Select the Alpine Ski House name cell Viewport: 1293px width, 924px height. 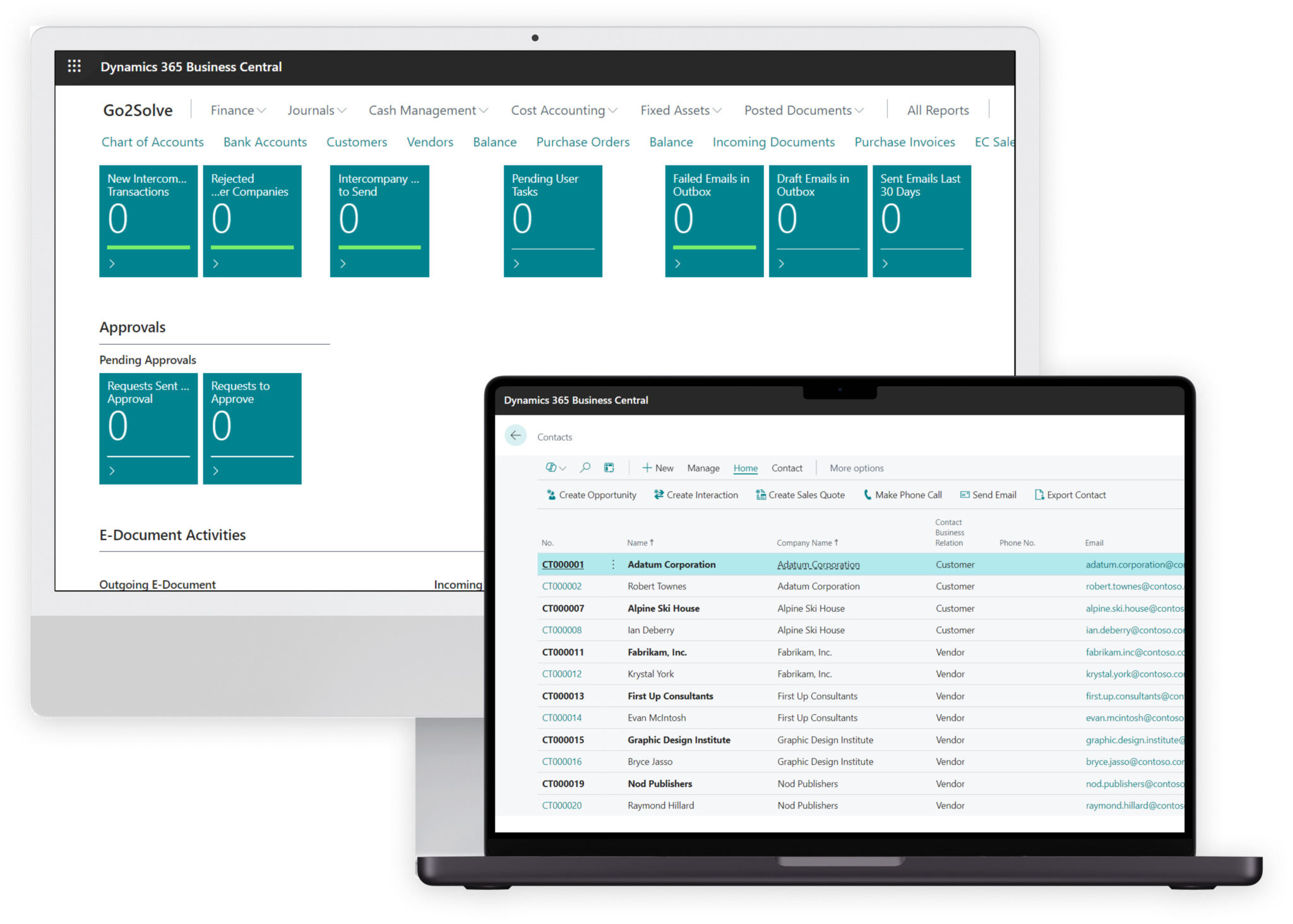[x=663, y=608]
